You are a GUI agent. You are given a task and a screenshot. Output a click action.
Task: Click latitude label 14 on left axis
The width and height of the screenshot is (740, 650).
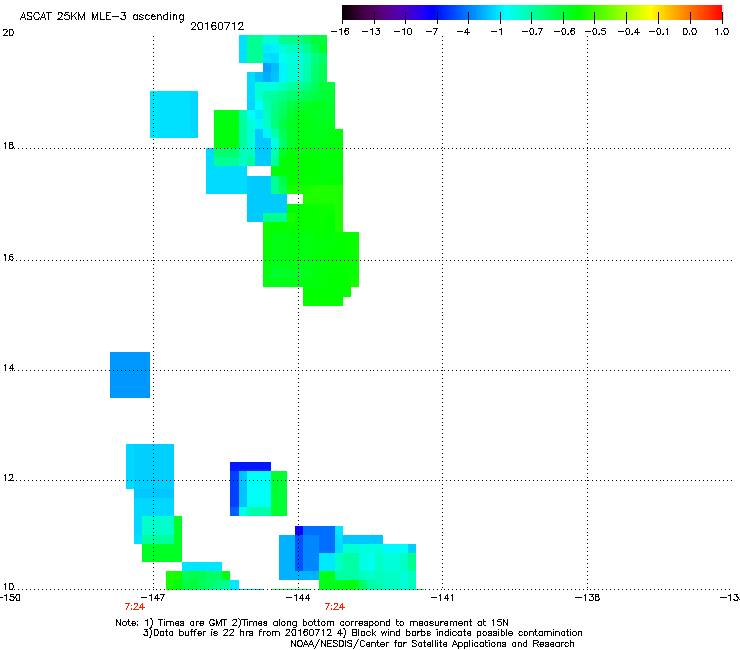[x=8, y=368]
